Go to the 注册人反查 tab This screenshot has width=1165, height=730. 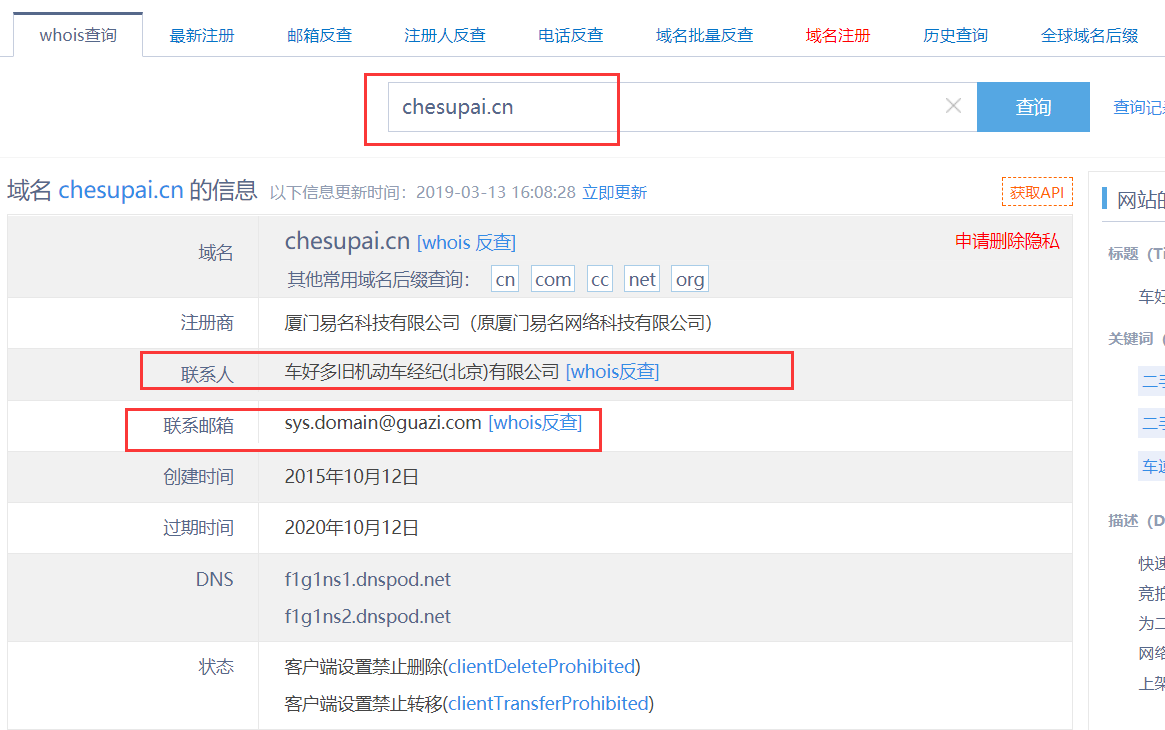tap(444, 35)
